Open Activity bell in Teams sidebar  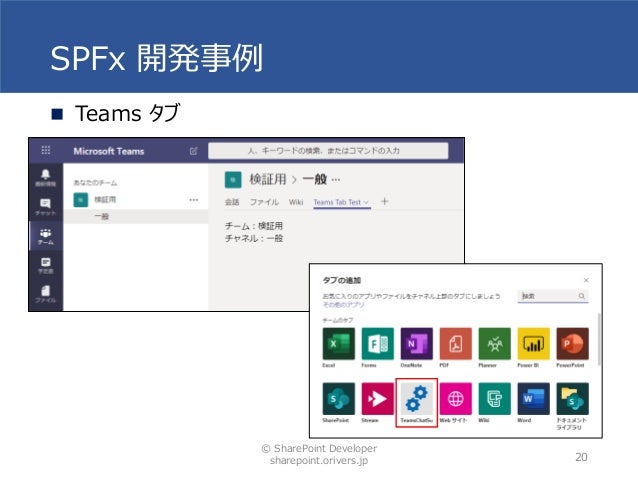(46, 178)
